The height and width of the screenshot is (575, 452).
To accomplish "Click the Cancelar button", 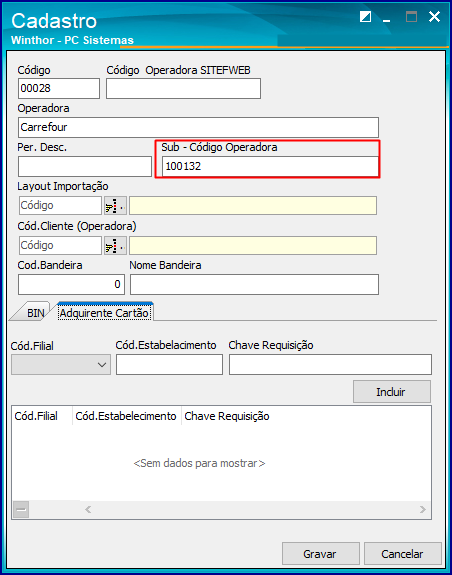I will [x=403, y=554].
